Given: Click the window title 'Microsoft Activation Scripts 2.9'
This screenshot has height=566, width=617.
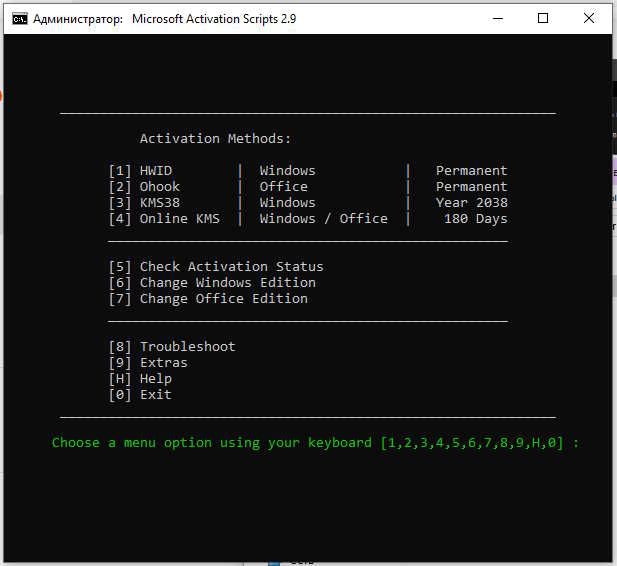Looking at the screenshot, I should point(214,18).
